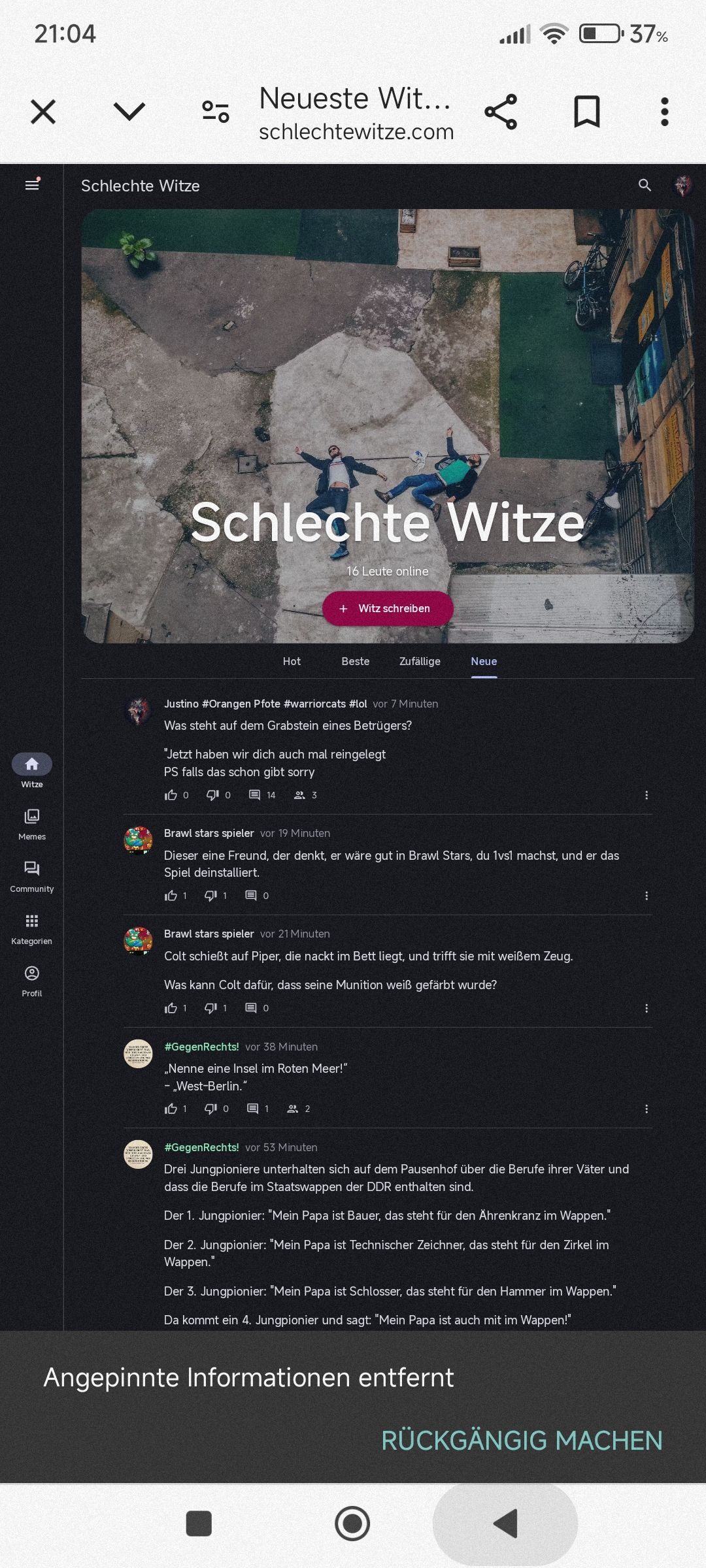The width and height of the screenshot is (706, 1568).
Task: Switch to the Hot tab
Action: pos(292,661)
